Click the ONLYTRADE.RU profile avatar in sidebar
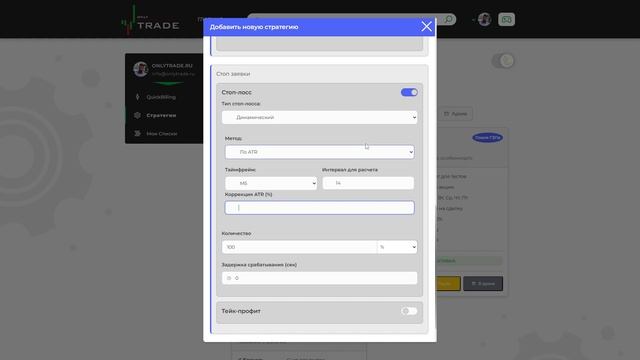The height and width of the screenshot is (360, 640). click(141, 69)
